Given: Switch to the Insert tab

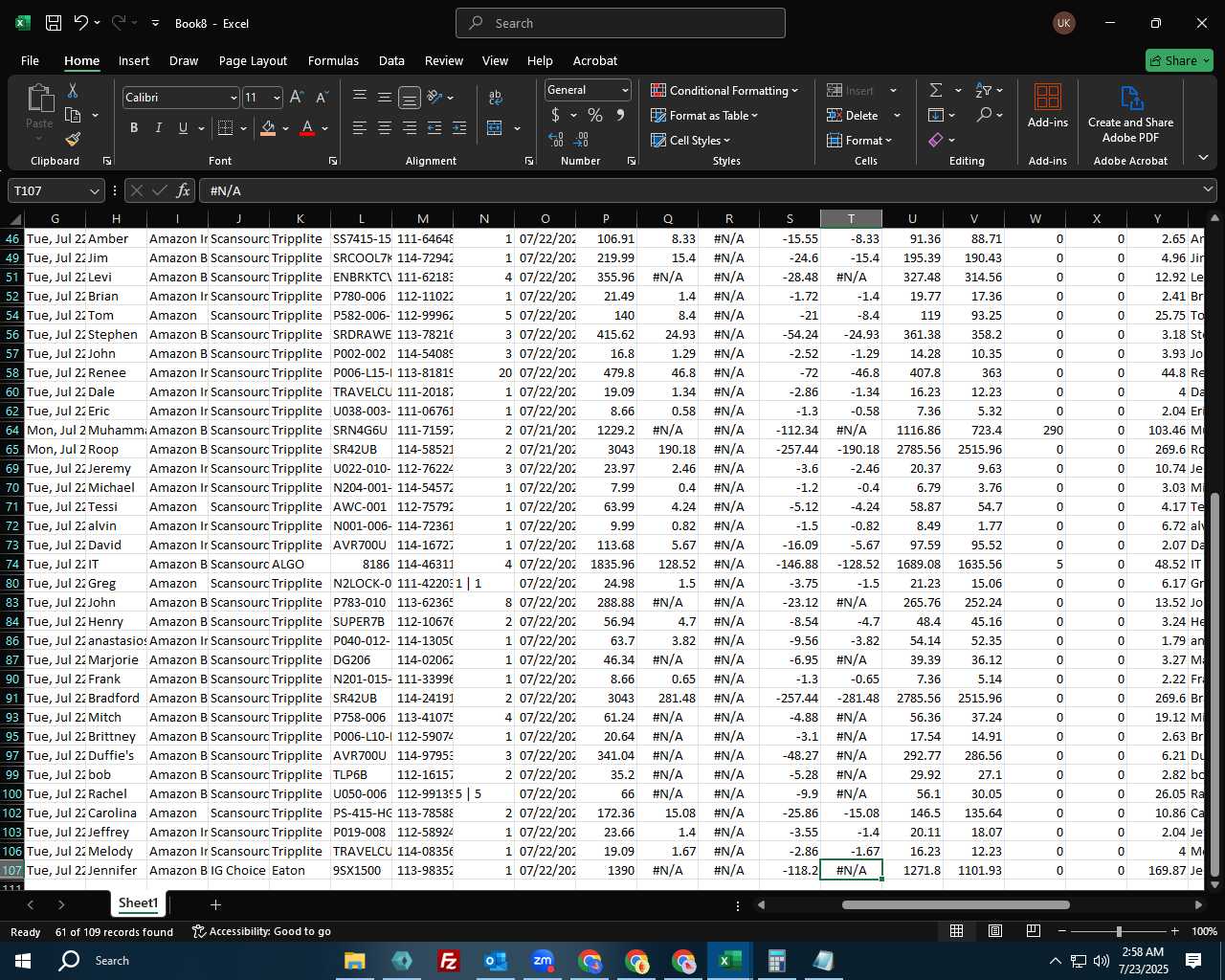Looking at the screenshot, I should point(134,60).
